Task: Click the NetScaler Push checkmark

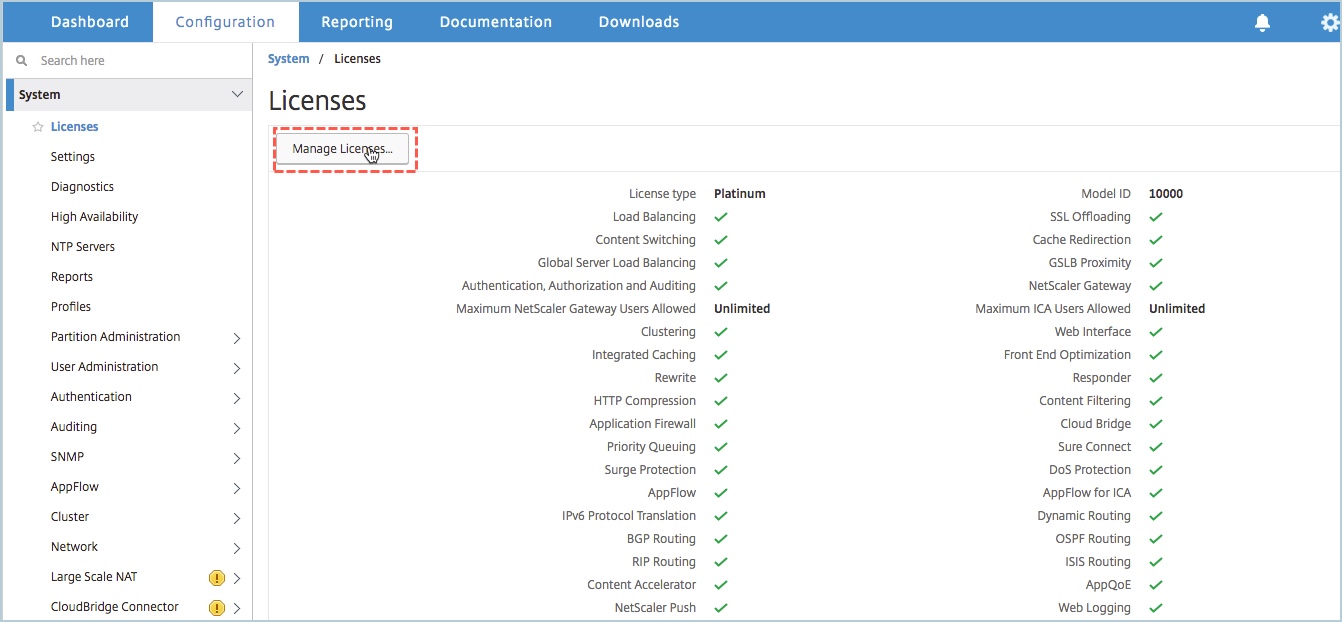Action: point(720,608)
